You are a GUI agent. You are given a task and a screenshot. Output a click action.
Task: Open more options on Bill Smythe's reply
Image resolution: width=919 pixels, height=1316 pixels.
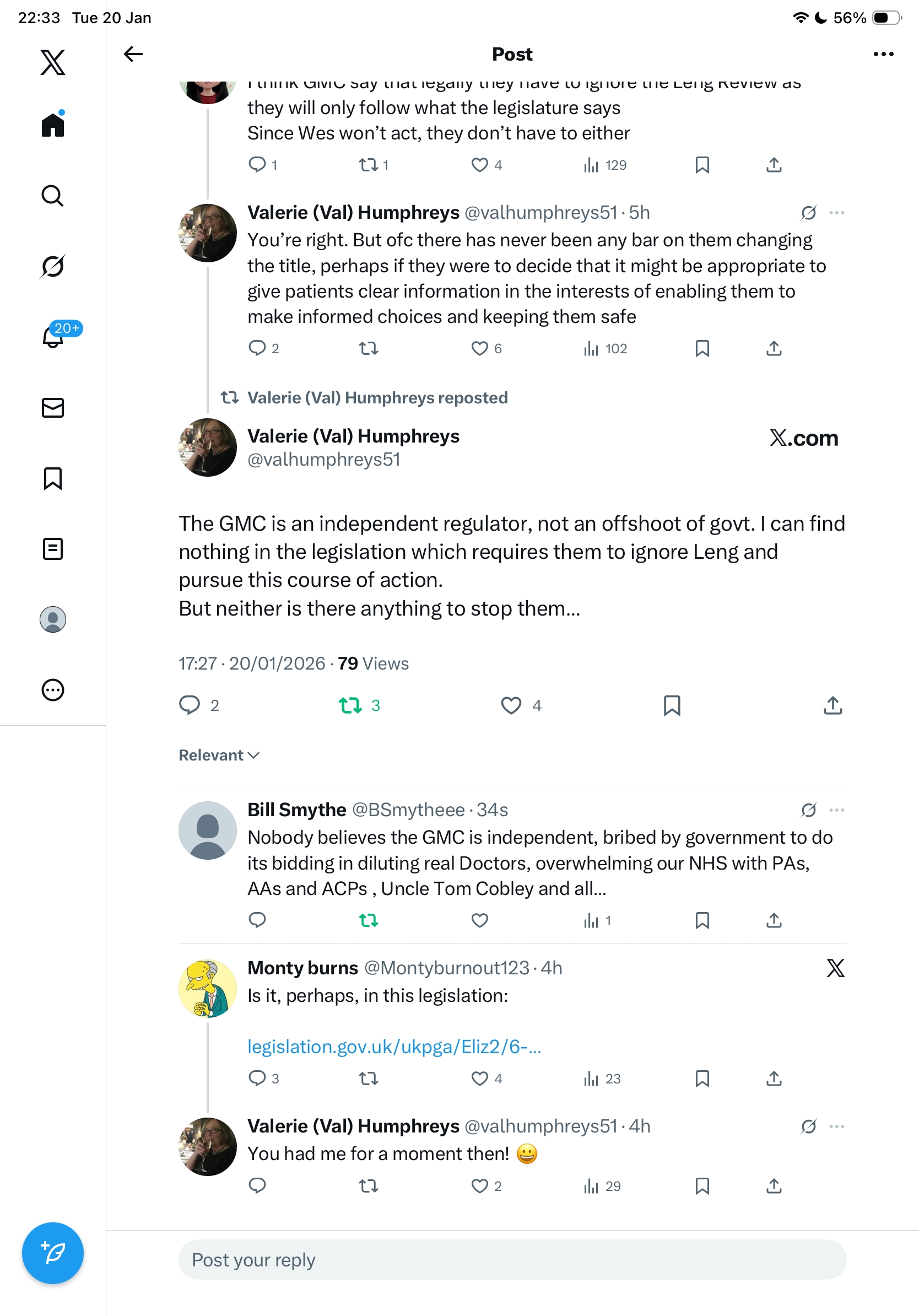point(836,810)
